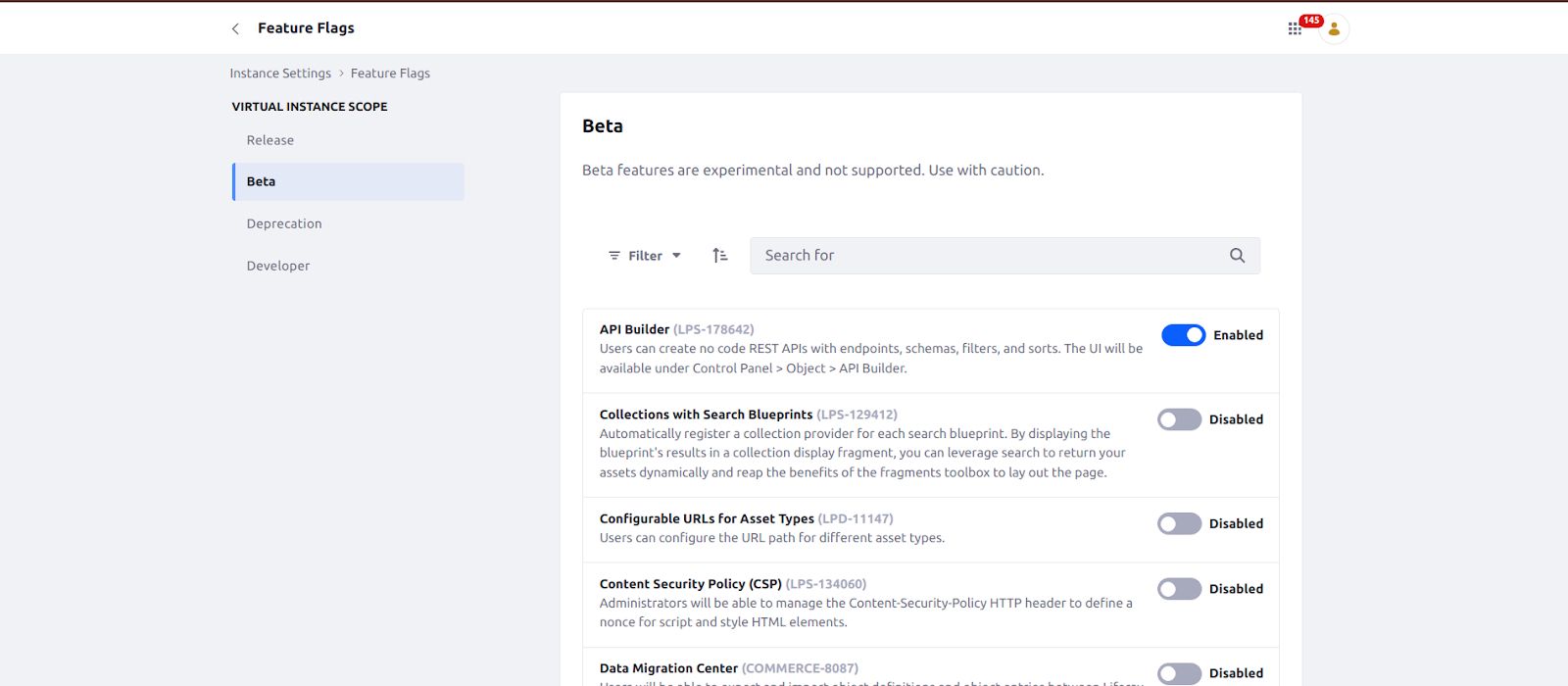The width and height of the screenshot is (1568, 686).
Task: Enable Data Migration Center toggle
Action: point(1179,673)
